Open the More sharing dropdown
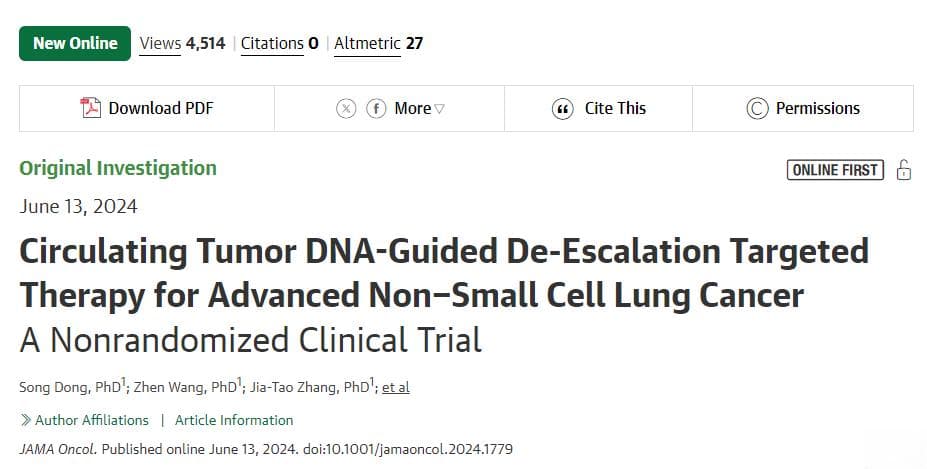 point(419,109)
